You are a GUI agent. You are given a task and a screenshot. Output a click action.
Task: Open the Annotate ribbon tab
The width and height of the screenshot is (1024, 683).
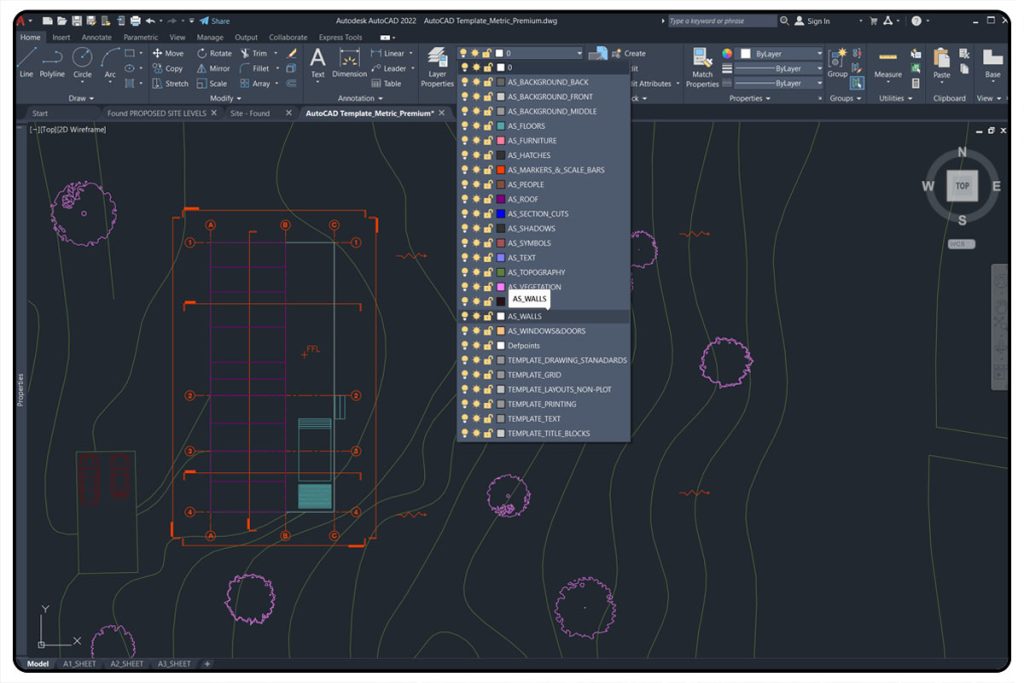click(x=97, y=37)
